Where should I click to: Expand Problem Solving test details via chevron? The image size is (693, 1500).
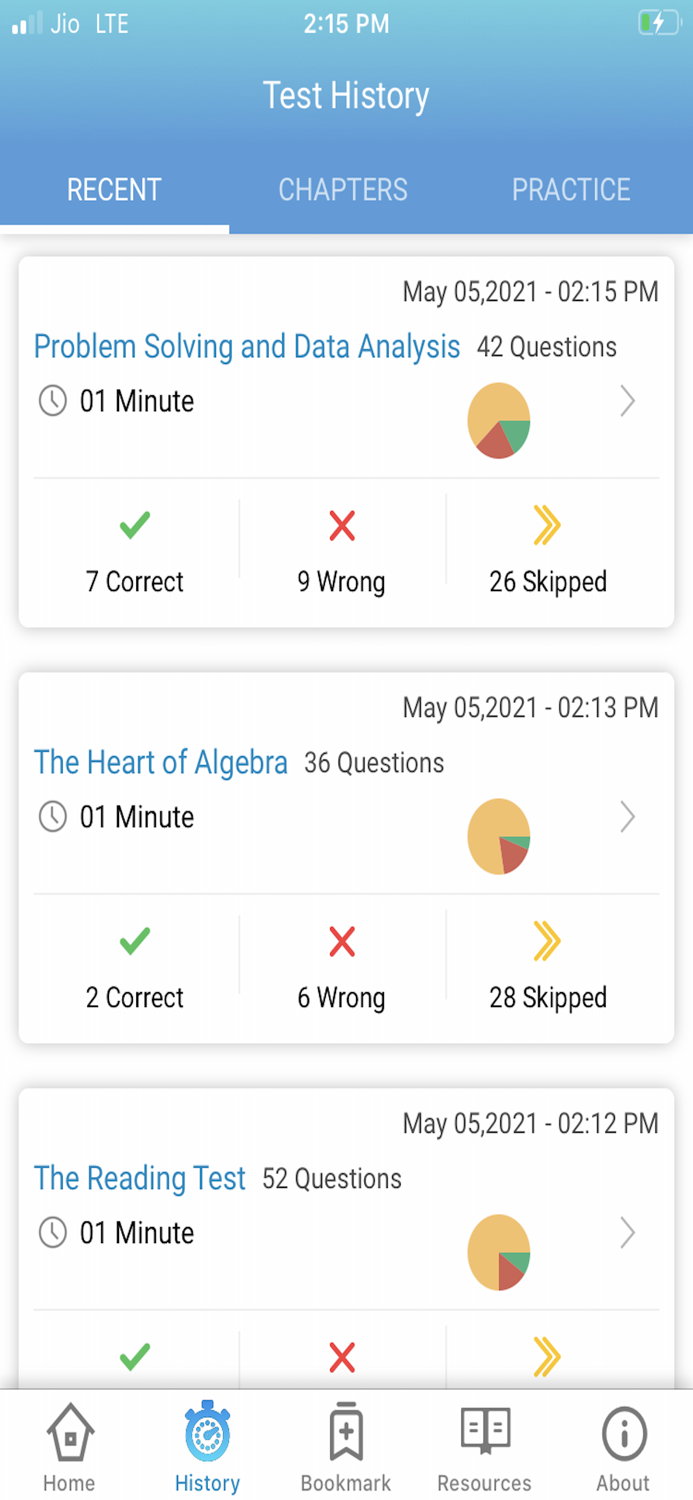[x=628, y=401]
